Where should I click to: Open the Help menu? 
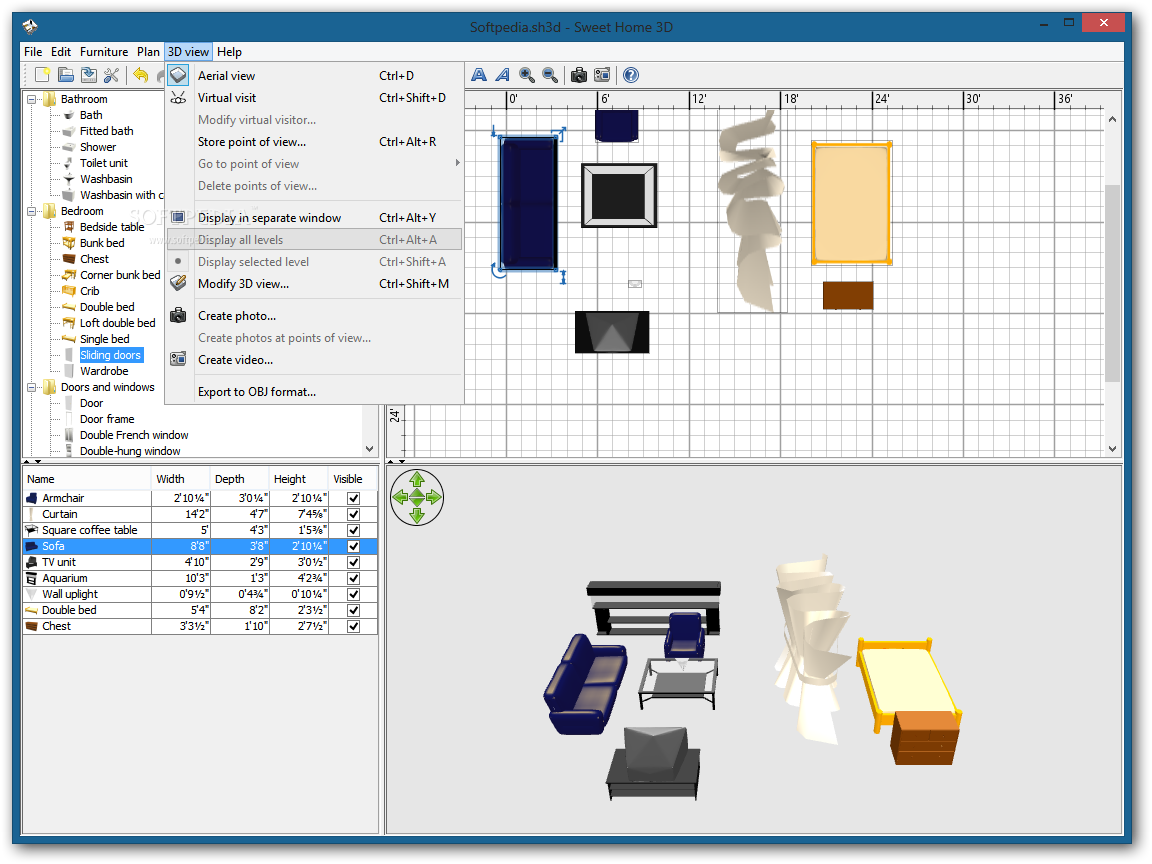(229, 51)
